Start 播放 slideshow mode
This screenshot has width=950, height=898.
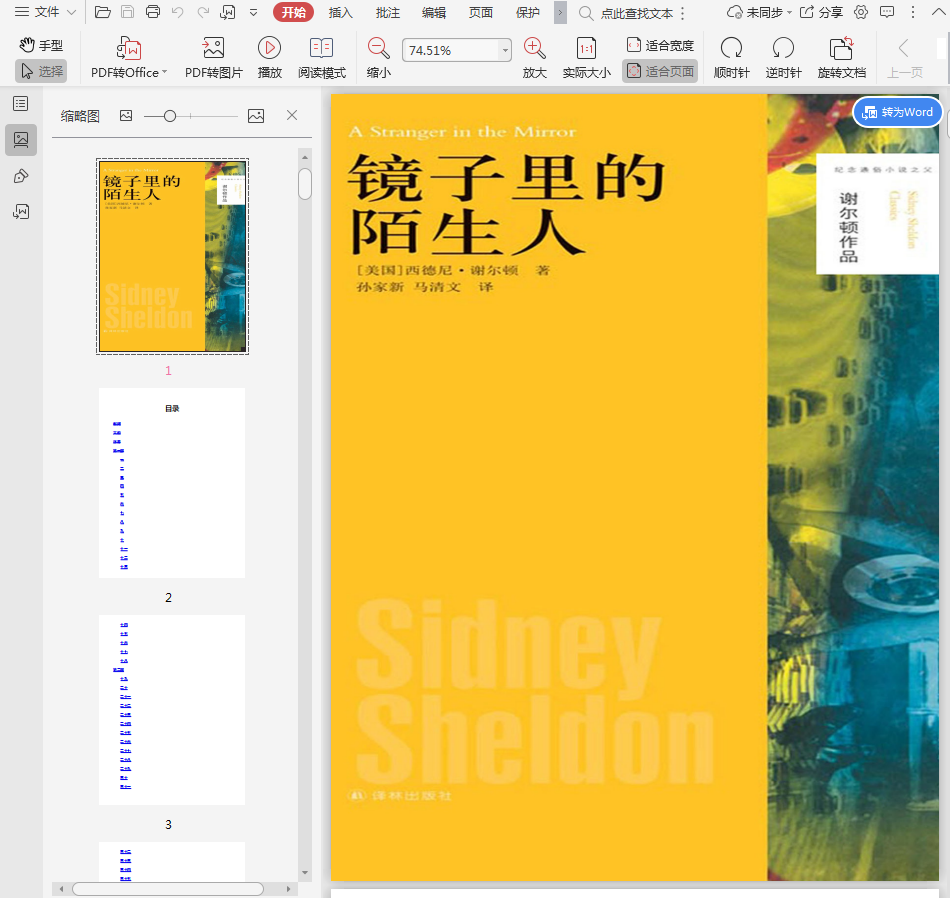270,58
